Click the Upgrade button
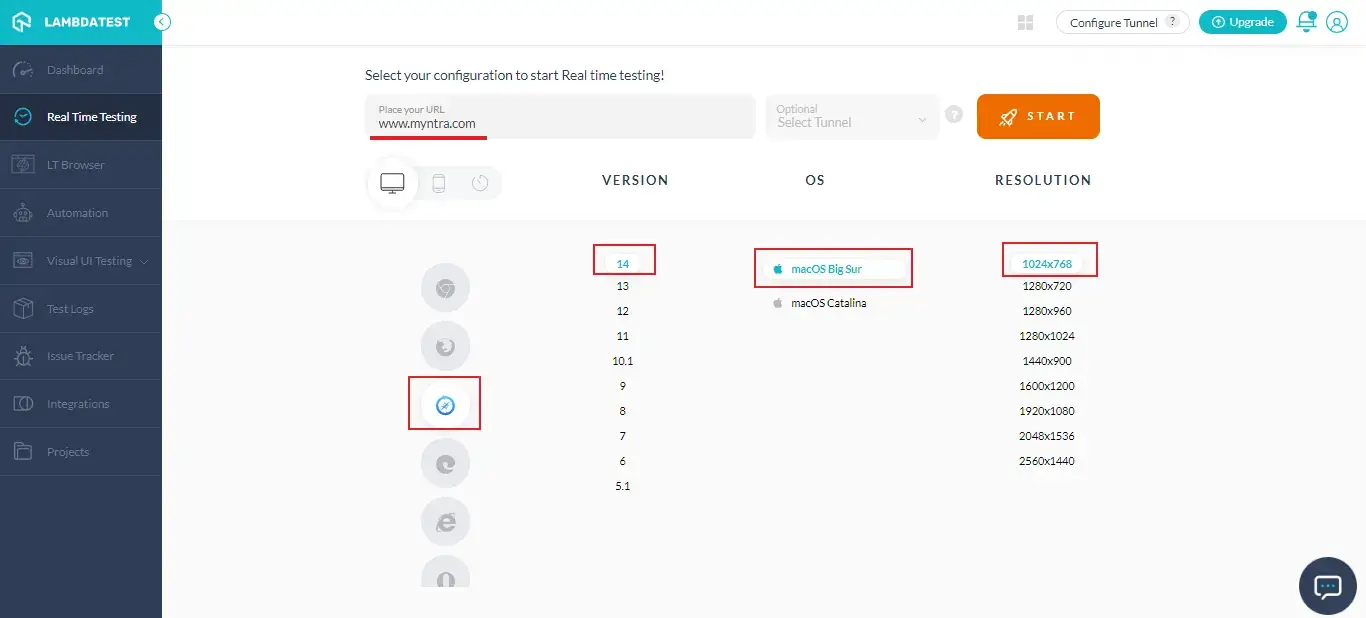1366x618 pixels. (1241, 22)
